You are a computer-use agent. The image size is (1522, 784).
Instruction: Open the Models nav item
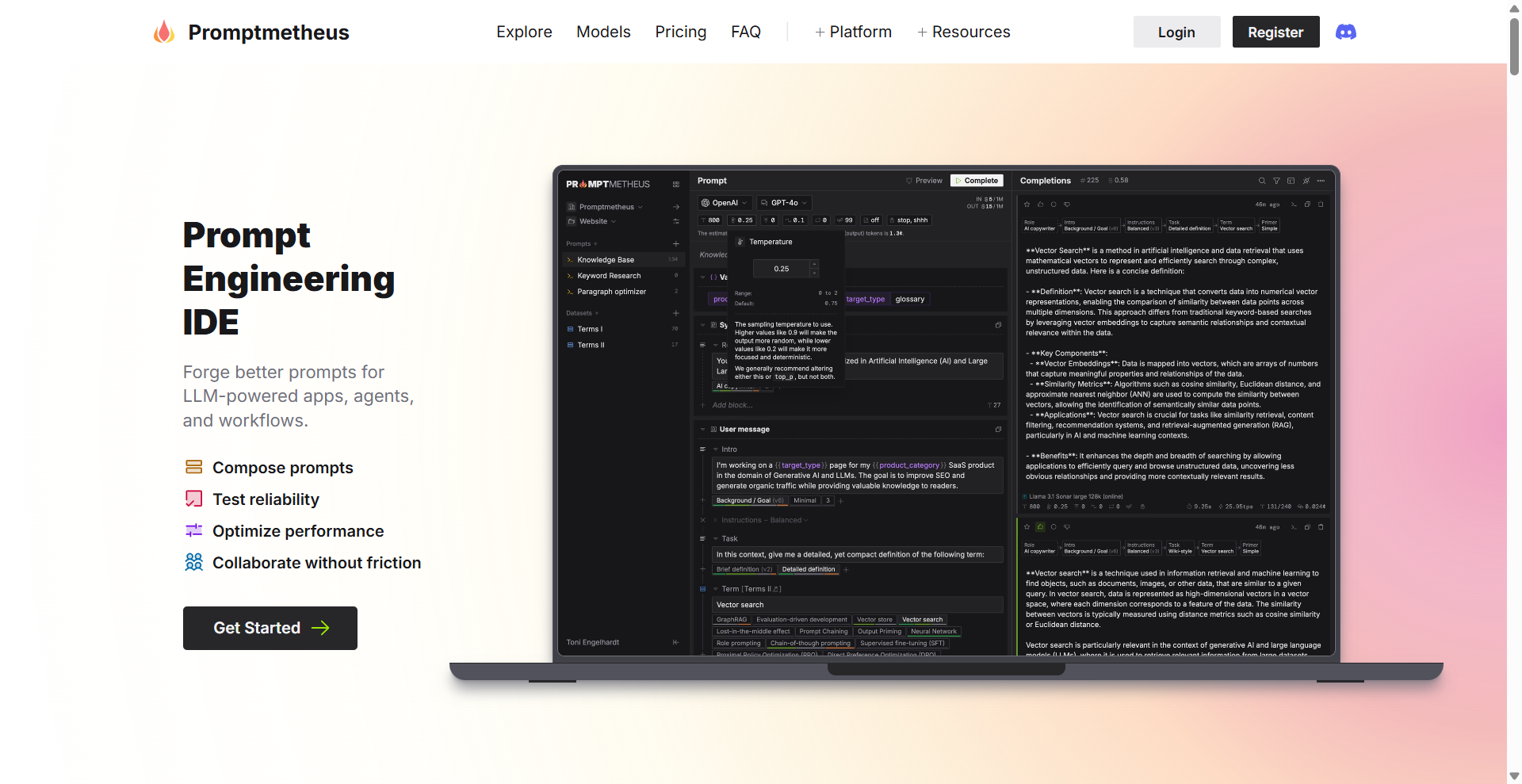603,33
